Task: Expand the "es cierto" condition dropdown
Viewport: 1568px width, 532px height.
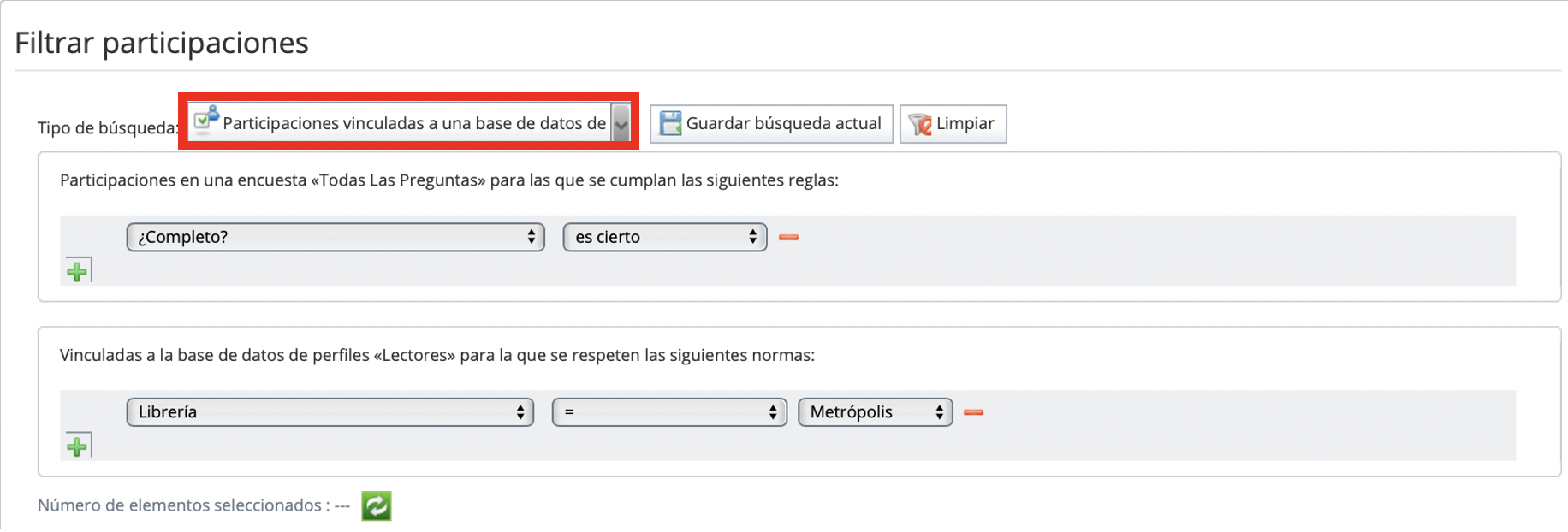Action: tap(664, 237)
